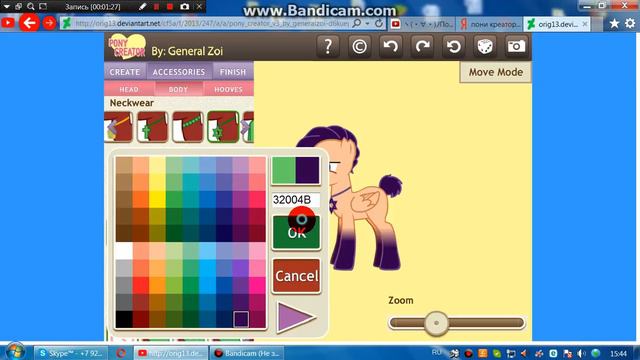Pick the selected dark purple outlined swatch

pos(241,319)
